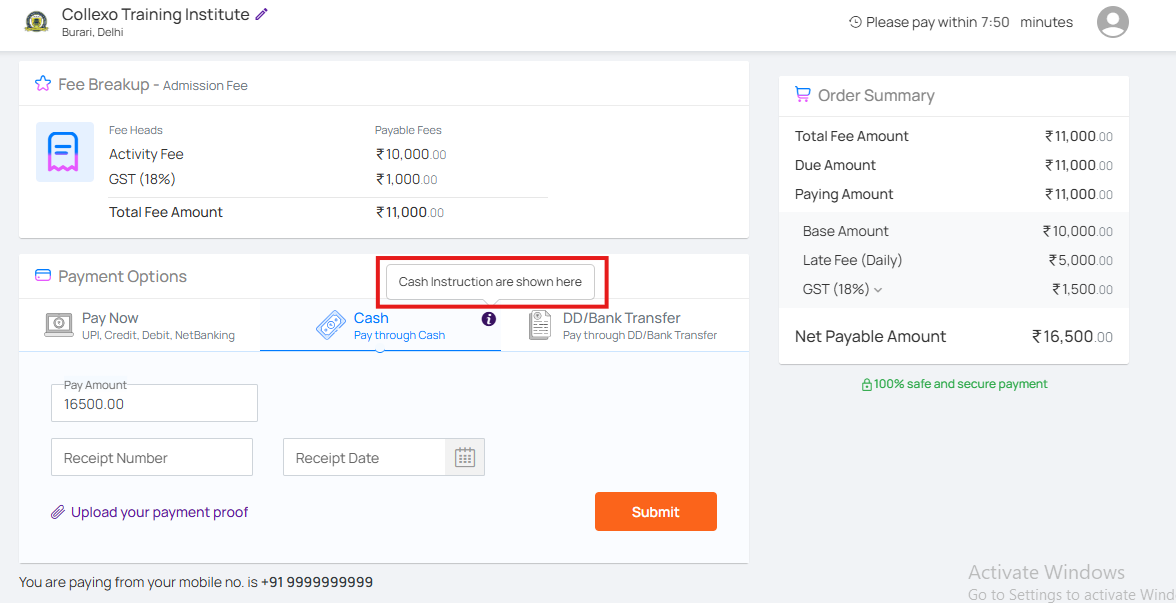Click the institute logo icon
1176x603 pixels.
click(37, 22)
